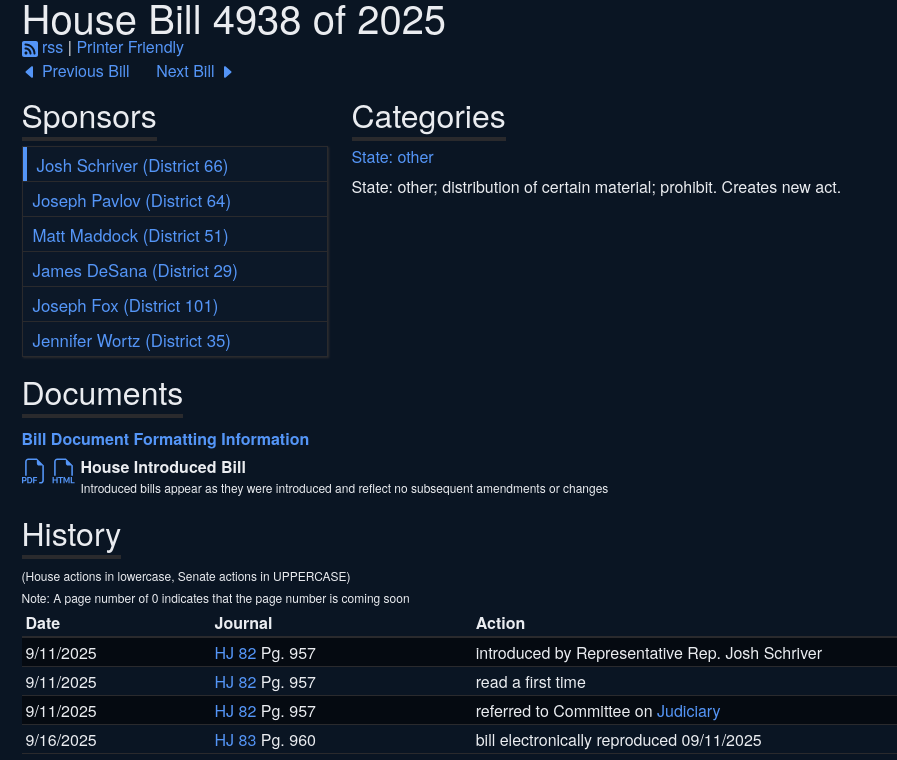
Task: Click the History heading
Action: [x=71, y=536]
